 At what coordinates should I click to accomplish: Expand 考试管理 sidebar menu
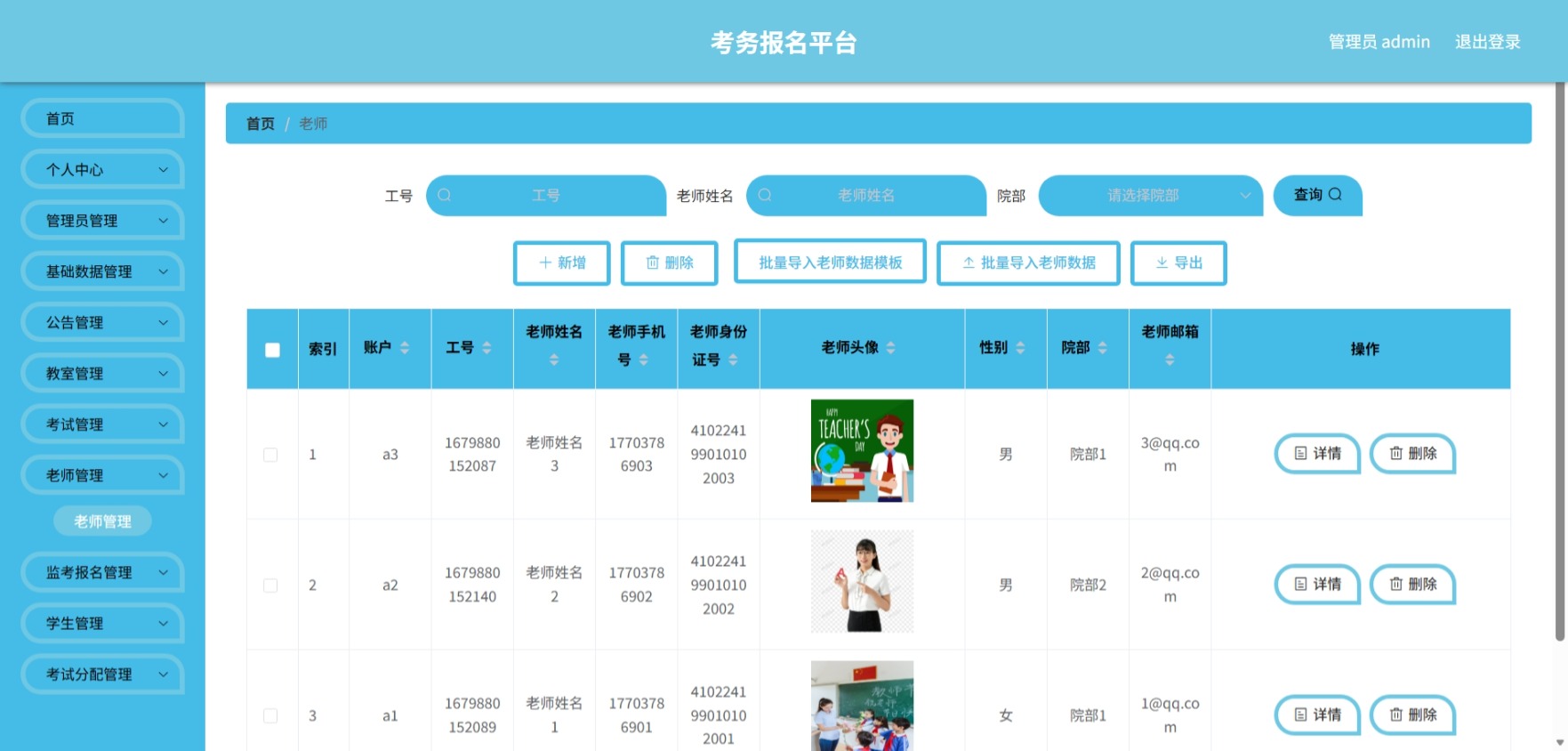click(x=102, y=424)
